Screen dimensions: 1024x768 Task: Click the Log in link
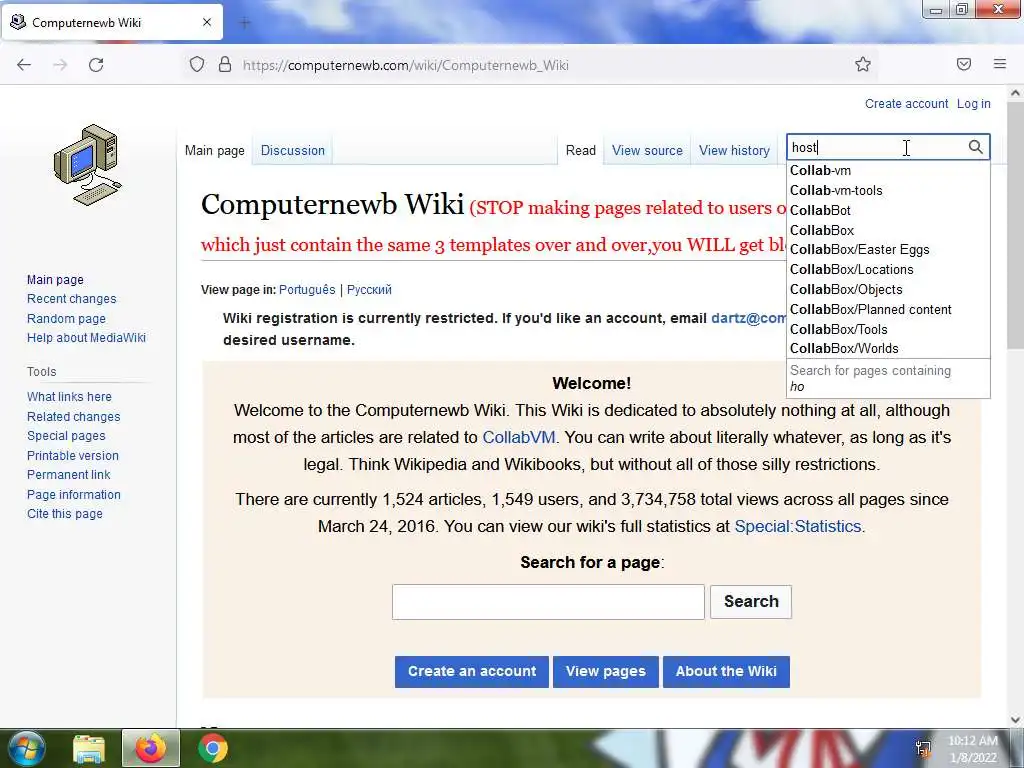pos(974,104)
